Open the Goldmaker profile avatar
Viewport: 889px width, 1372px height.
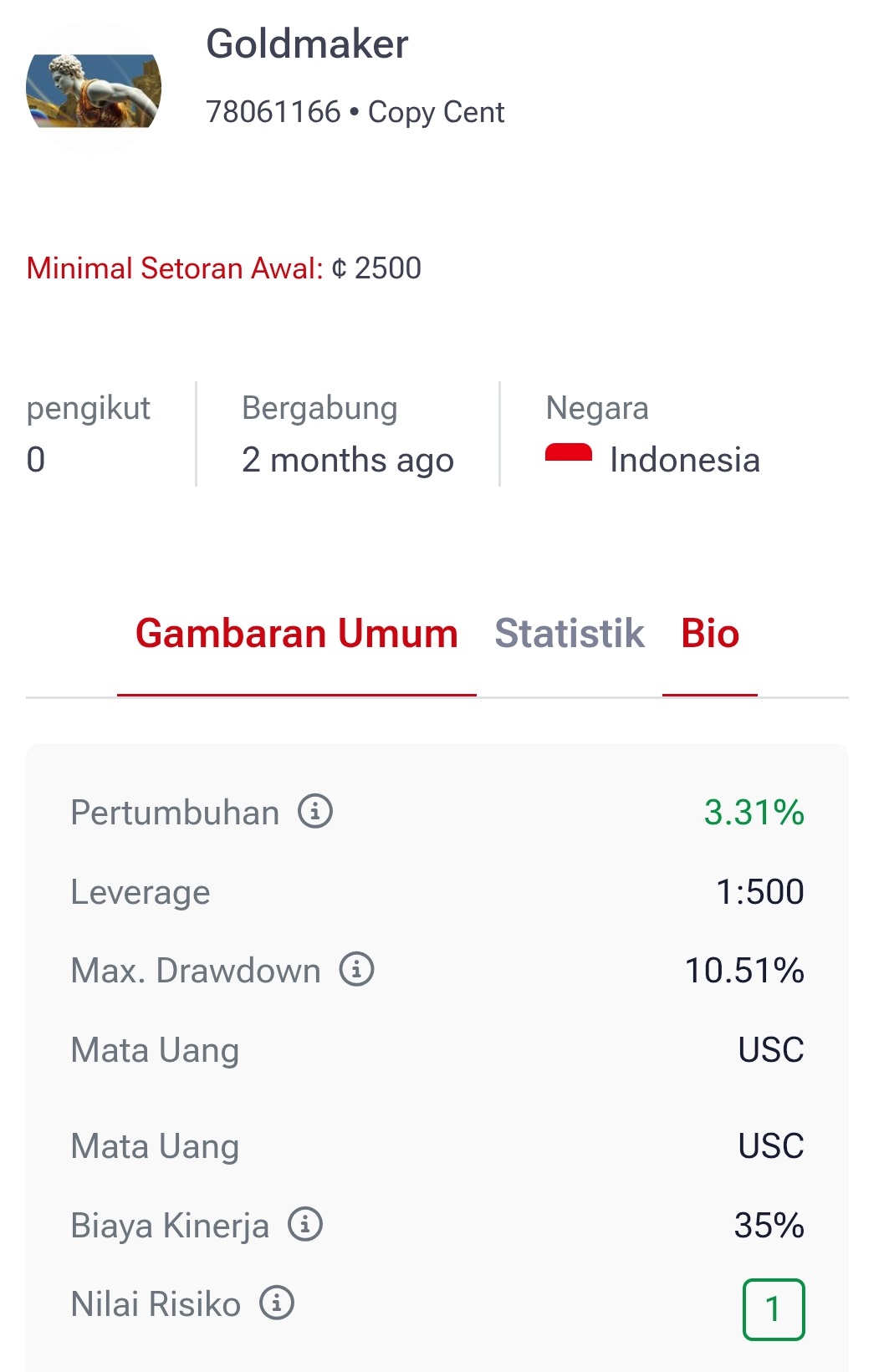click(94, 89)
